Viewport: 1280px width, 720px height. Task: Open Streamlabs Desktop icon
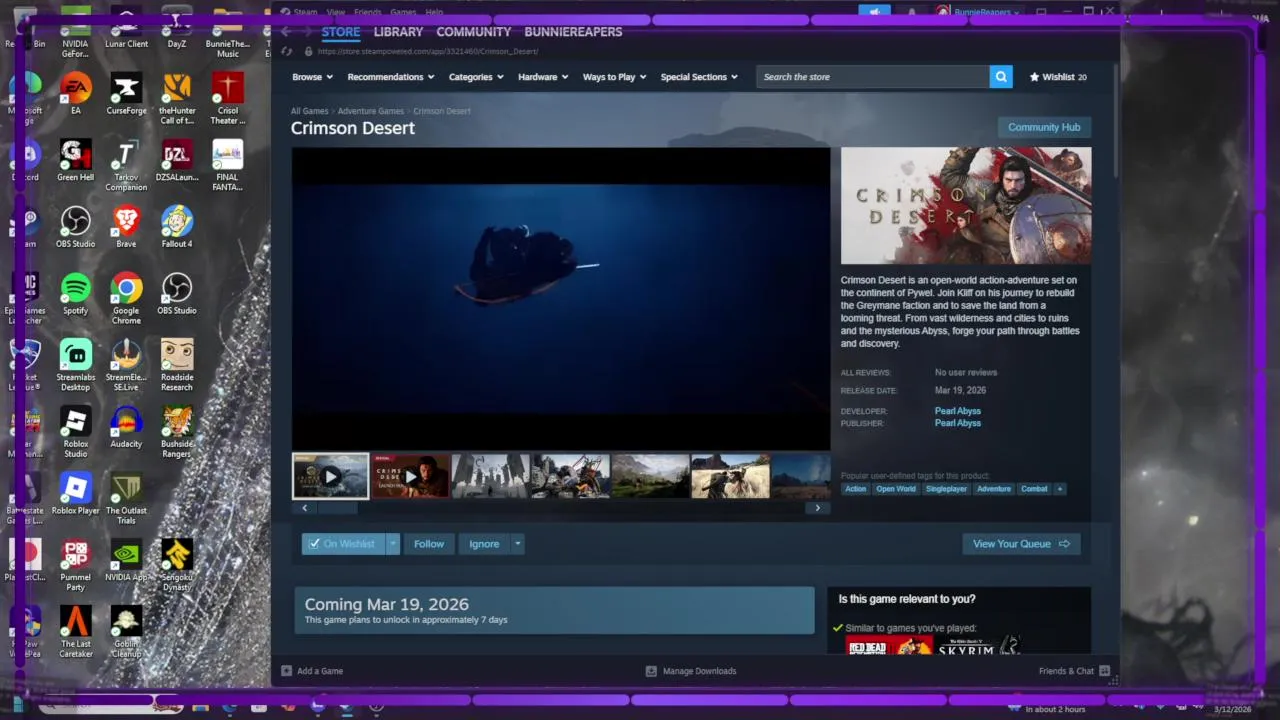[x=75, y=365]
